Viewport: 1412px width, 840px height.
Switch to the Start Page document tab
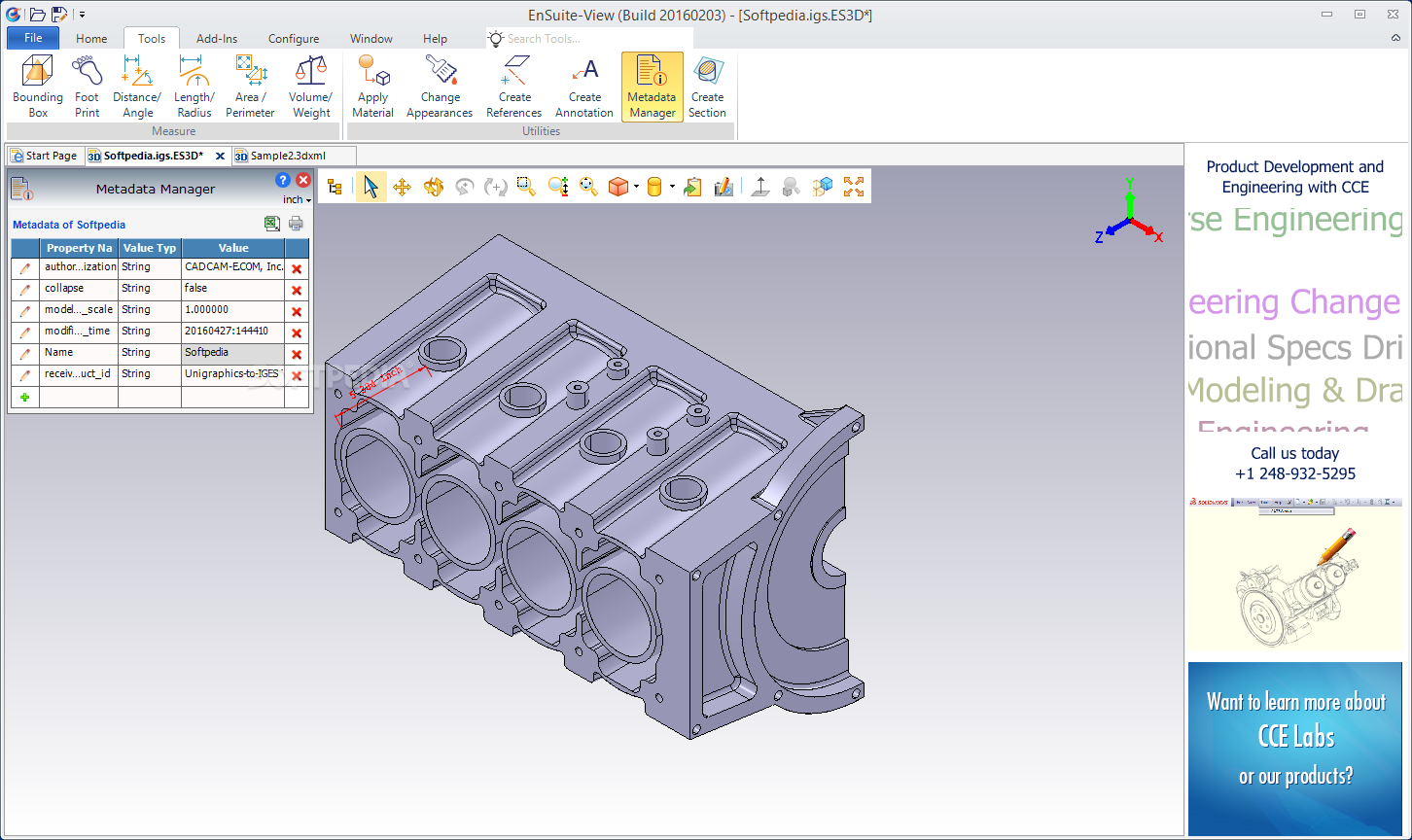click(45, 156)
